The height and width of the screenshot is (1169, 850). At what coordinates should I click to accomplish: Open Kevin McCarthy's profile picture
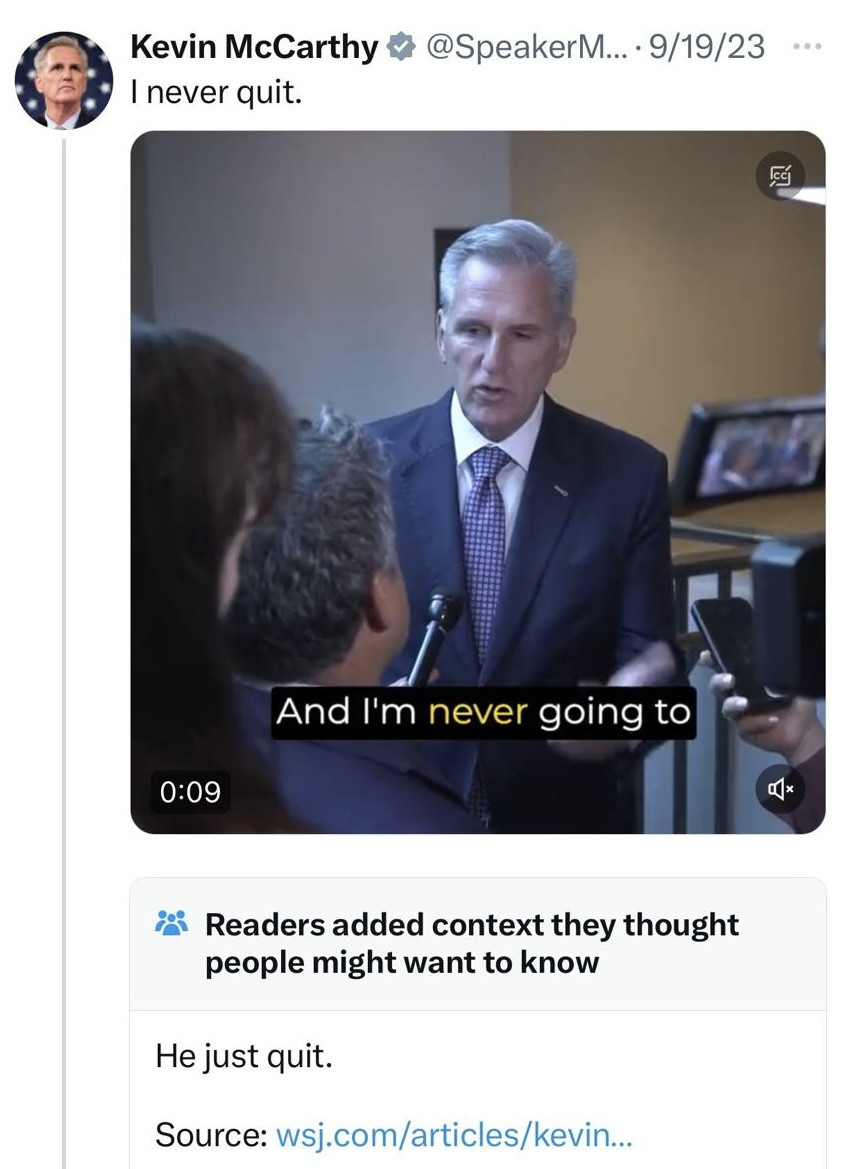coord(63,81)
